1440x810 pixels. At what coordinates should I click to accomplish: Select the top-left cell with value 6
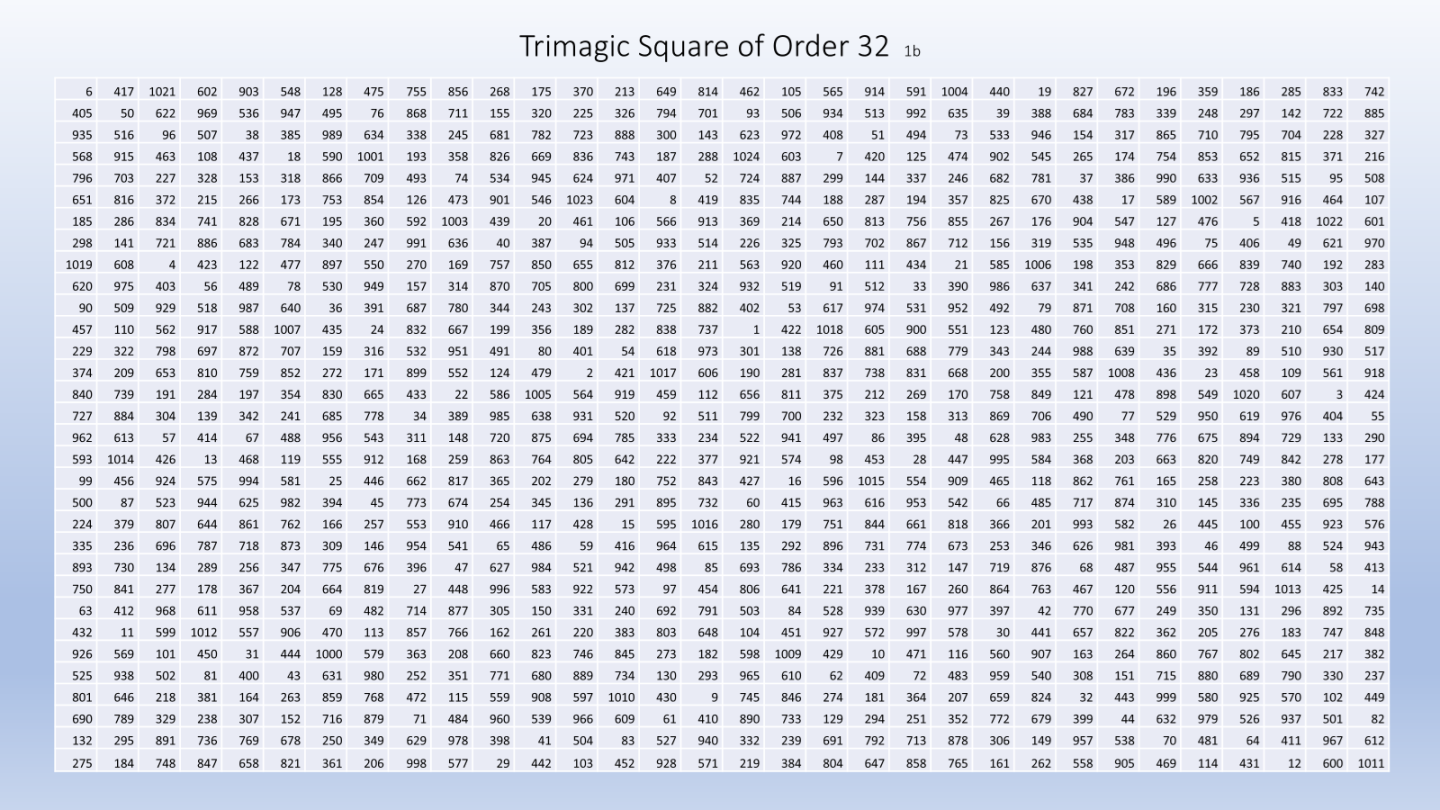tap(75, 92)
